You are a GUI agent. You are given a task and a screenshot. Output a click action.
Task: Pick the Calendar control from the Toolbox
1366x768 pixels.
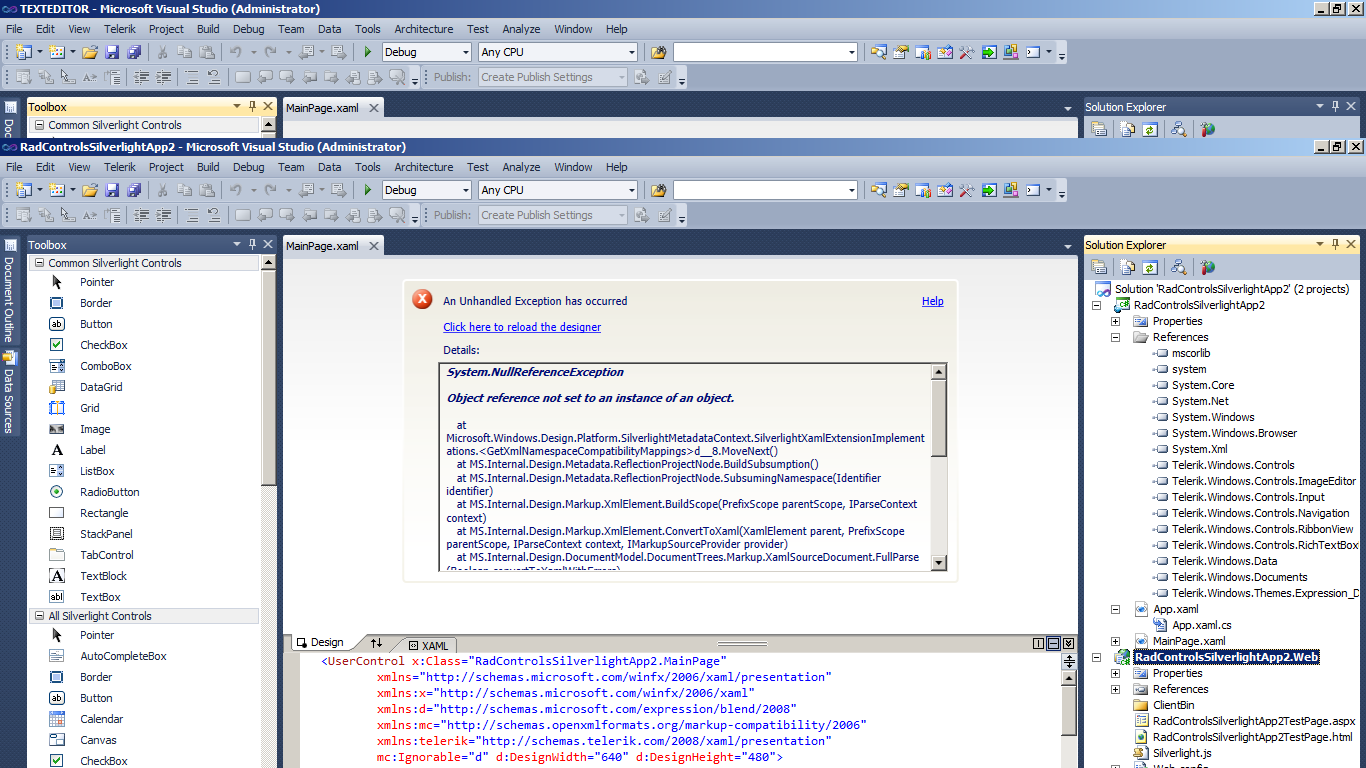click(101, 719)
